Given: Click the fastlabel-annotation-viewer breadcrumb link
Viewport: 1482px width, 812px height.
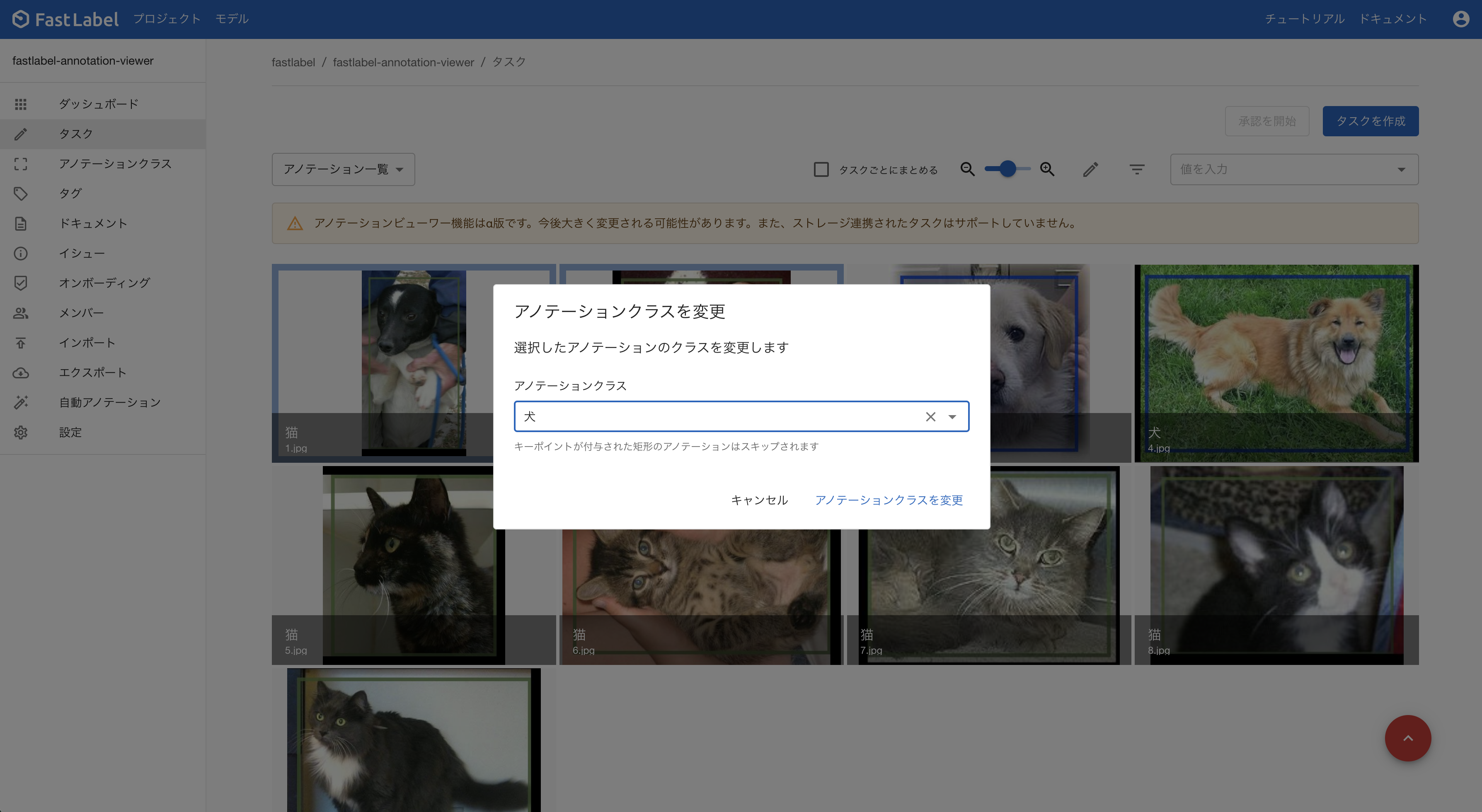Looking at the screenshot, I should [x=403, y=62].
